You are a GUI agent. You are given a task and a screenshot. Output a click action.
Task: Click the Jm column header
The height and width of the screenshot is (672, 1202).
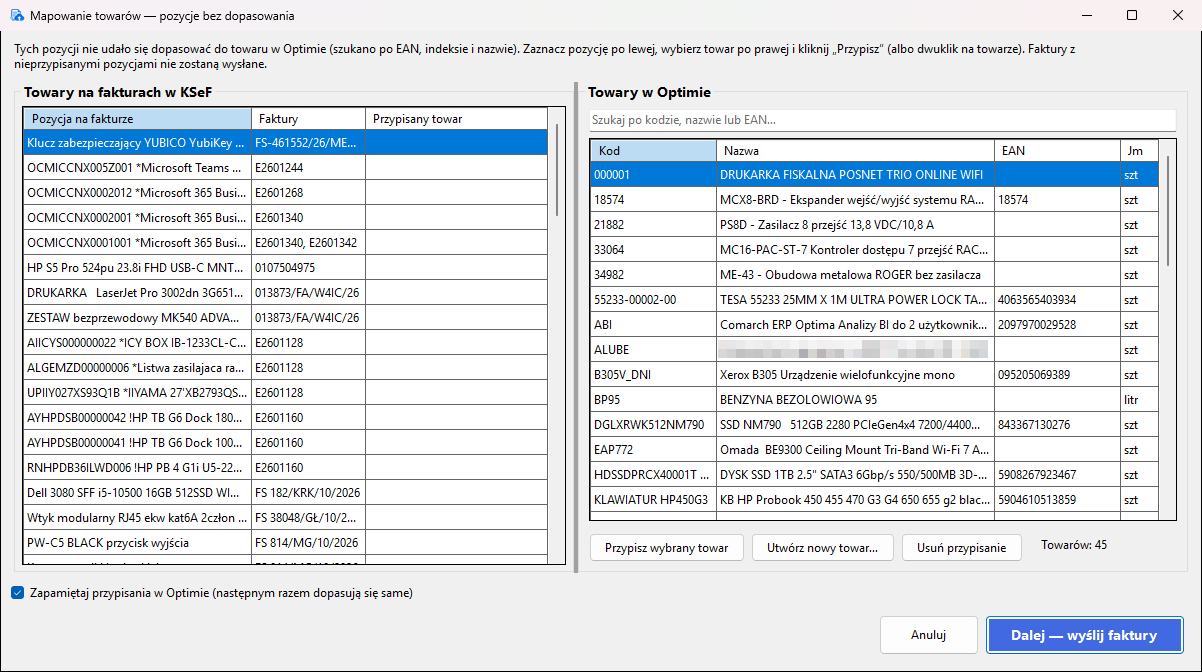[1139, 151]
